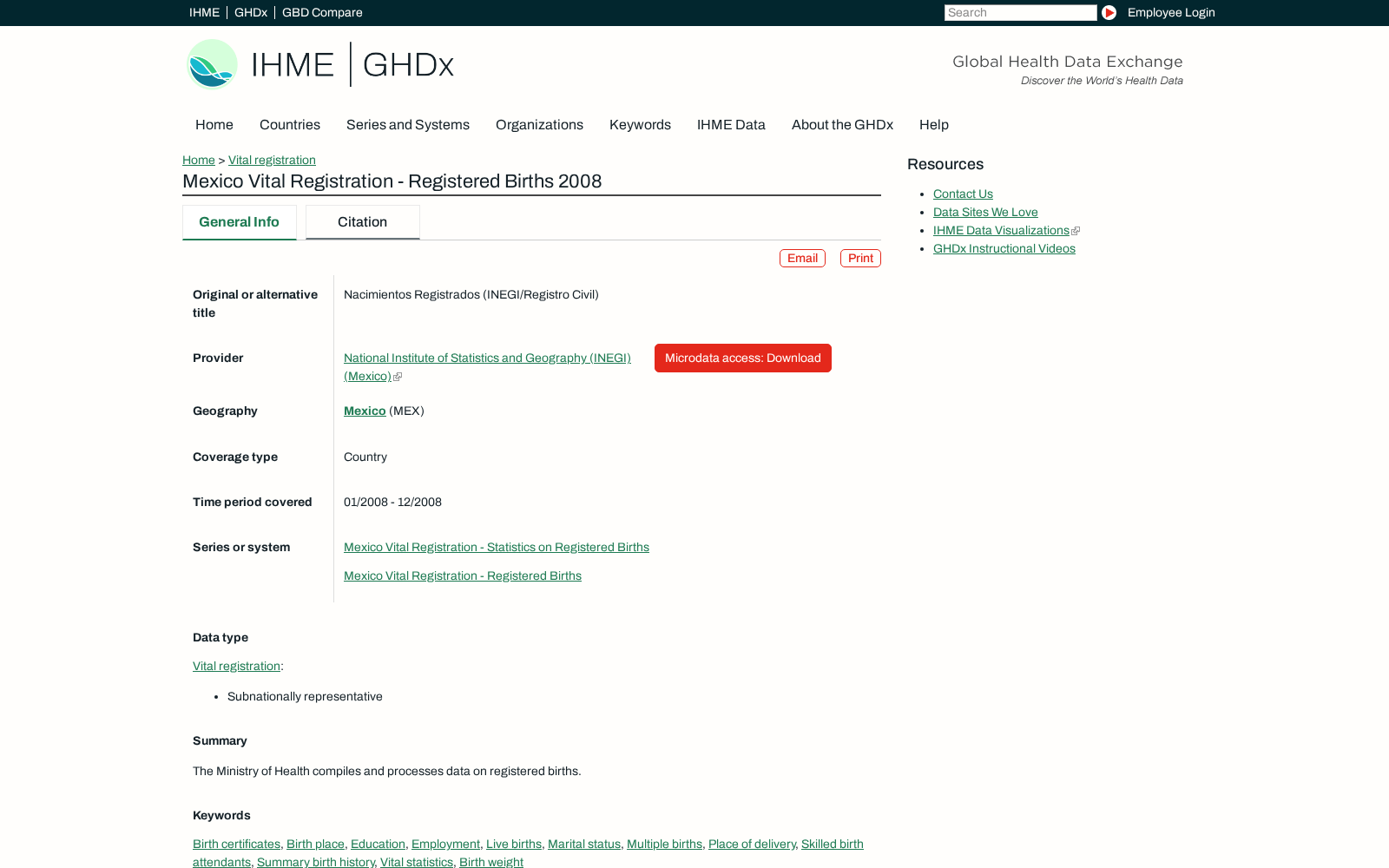The height and width of the screenshot is (868, 1389).
Task: Click the Microdata access: Download button
Action: tap(743, 358)
